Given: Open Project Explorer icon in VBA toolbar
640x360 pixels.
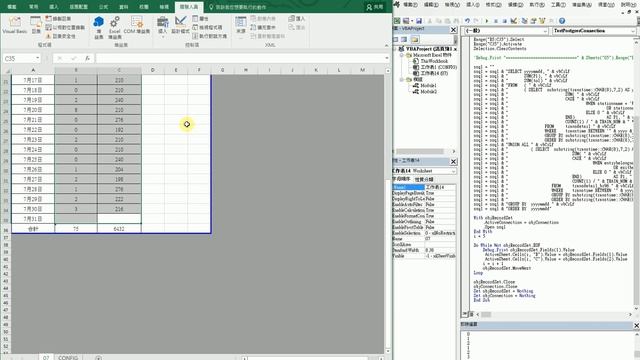Looking at the screenshot, I should [524, 20].
